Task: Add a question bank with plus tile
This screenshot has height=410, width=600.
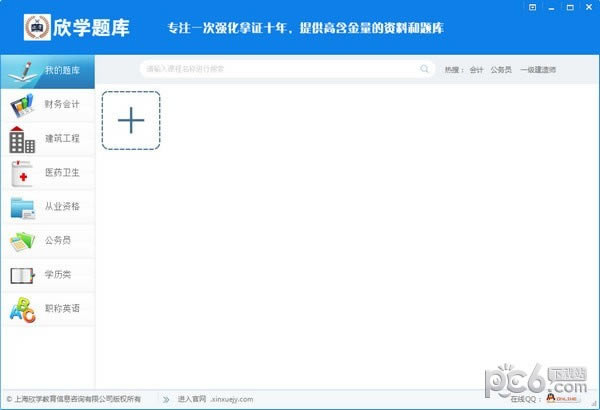Action: click(131, 120)
